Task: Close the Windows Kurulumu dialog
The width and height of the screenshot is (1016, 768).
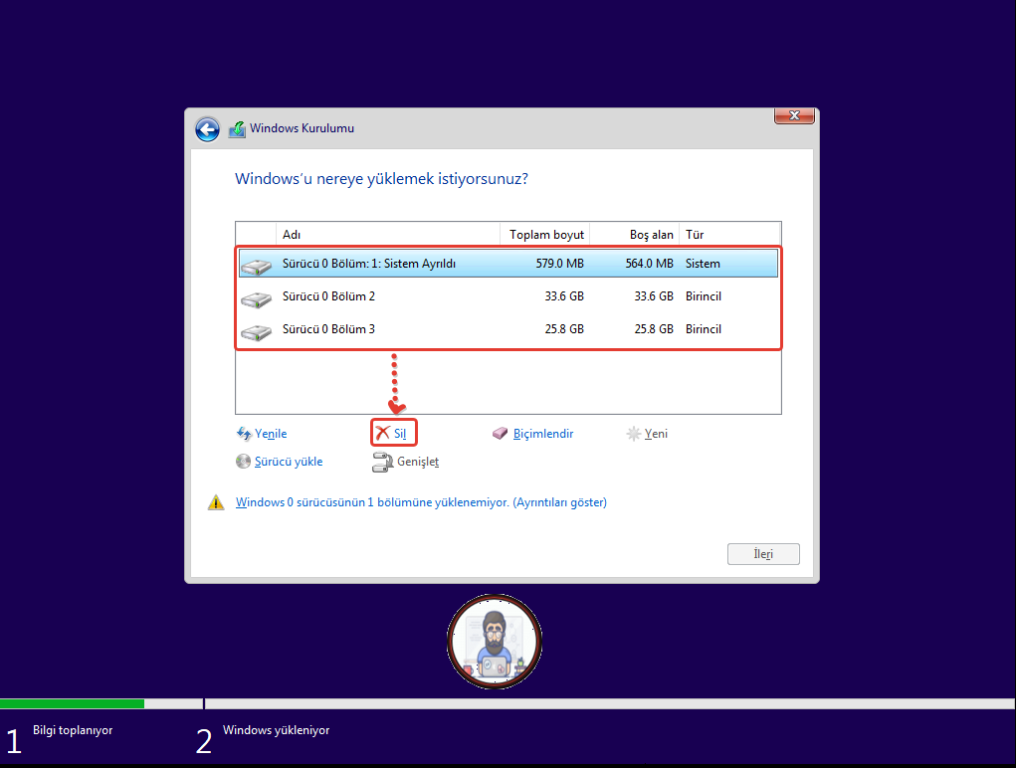Action: tap(794, 115)
